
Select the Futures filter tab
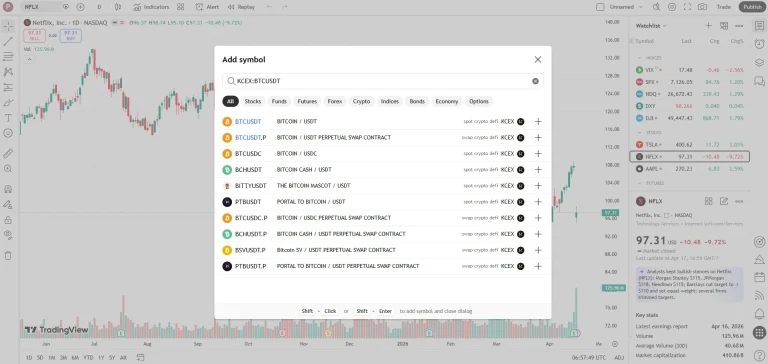click(x=307, y=101)
